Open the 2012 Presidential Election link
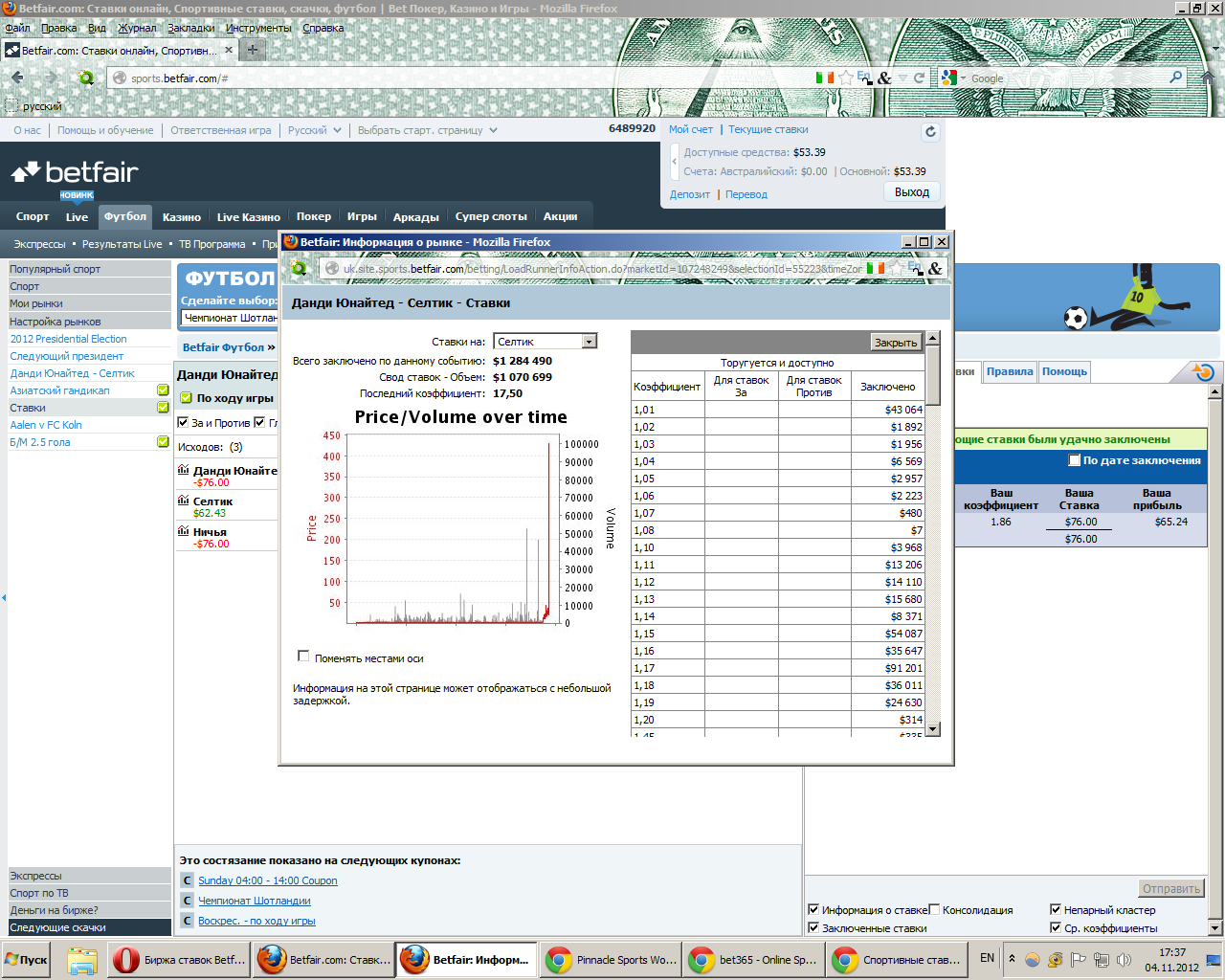 (69, 339)
